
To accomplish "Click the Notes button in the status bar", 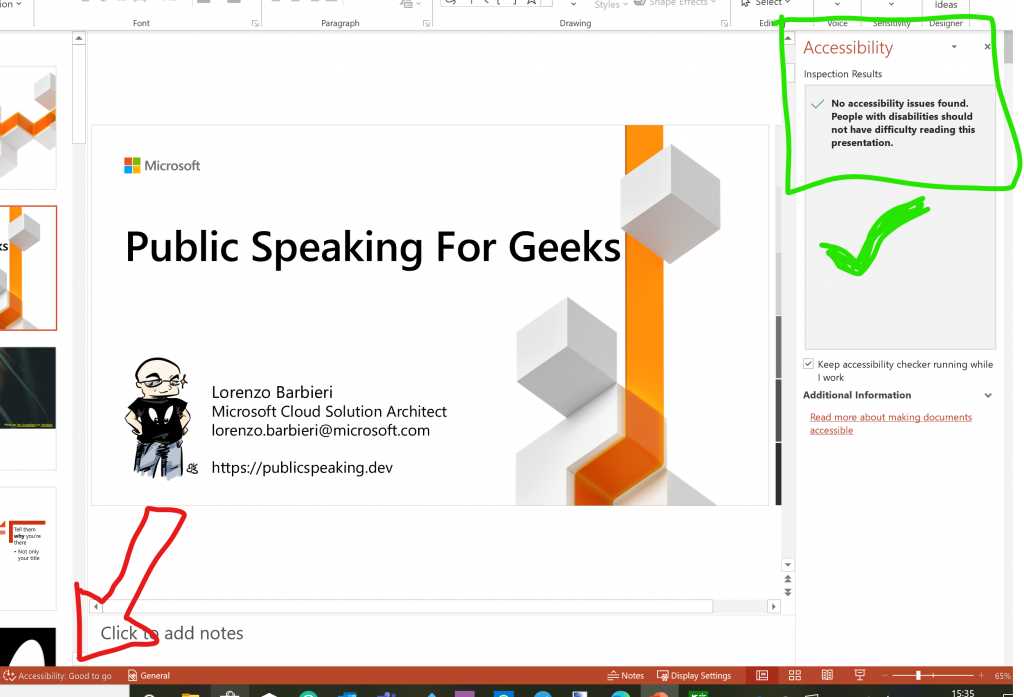I will click(625, 675).
